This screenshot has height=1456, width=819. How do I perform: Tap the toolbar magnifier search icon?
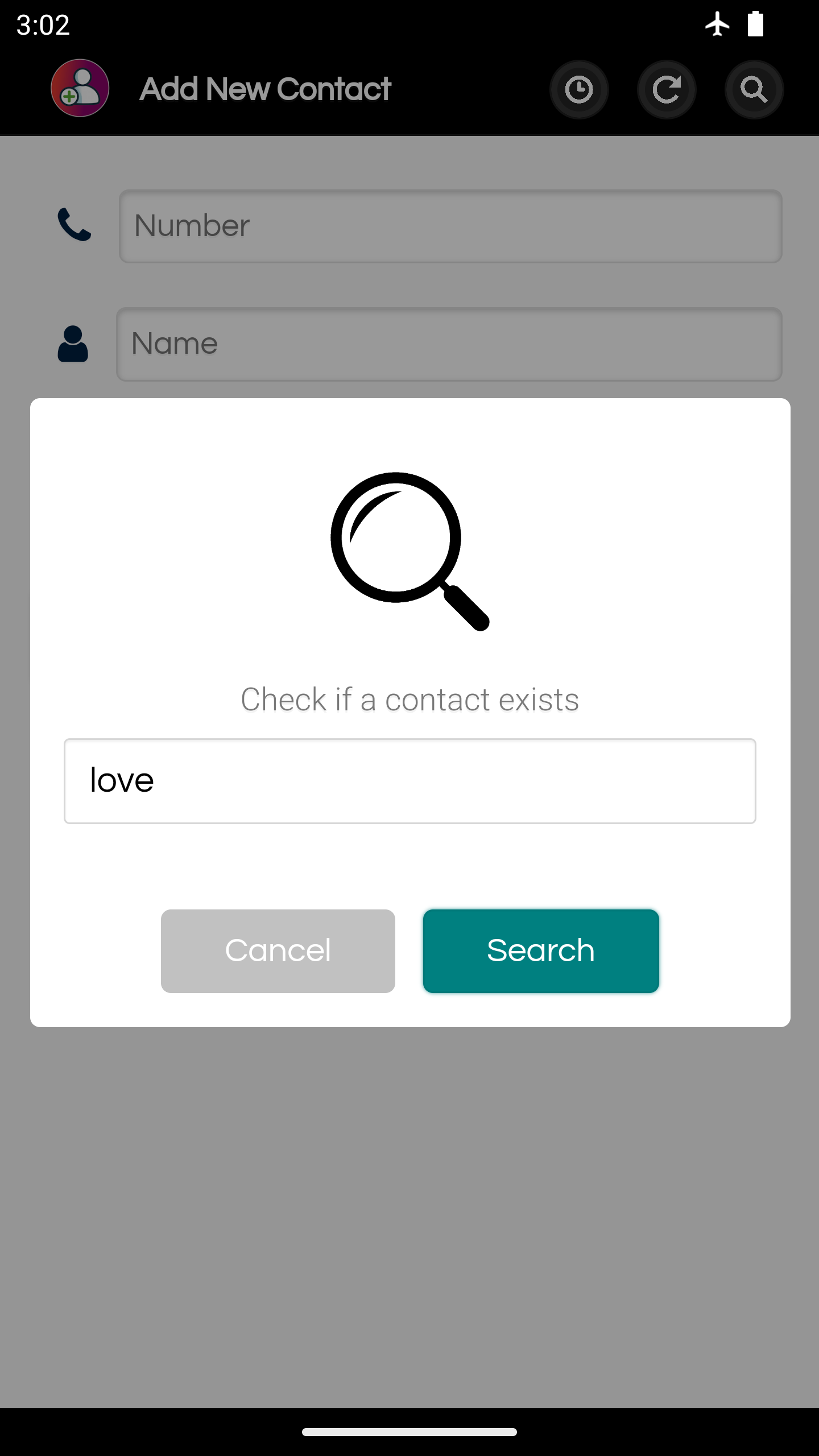(x=754, y=89)
